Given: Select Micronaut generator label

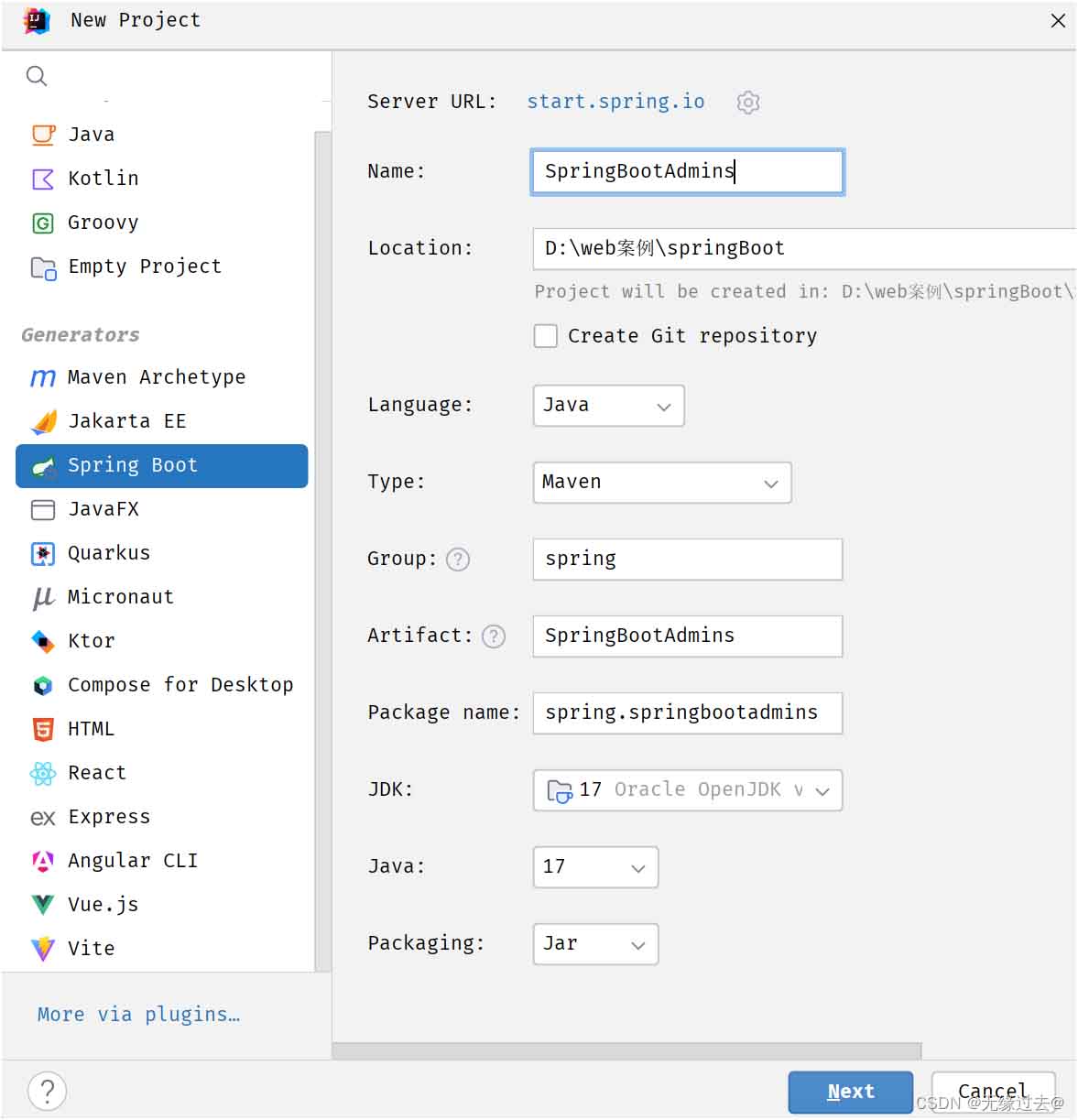Looking at the screenshot, I should coord(121,597).
